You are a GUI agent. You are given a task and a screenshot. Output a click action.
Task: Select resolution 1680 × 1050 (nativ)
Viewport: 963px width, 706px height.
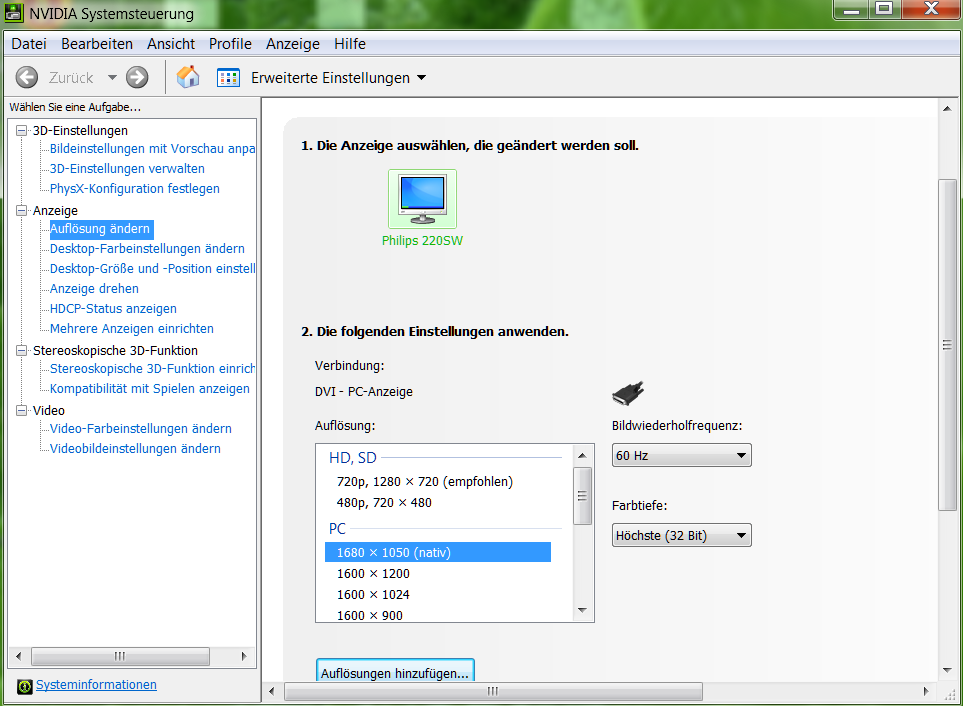coord(438,553)
